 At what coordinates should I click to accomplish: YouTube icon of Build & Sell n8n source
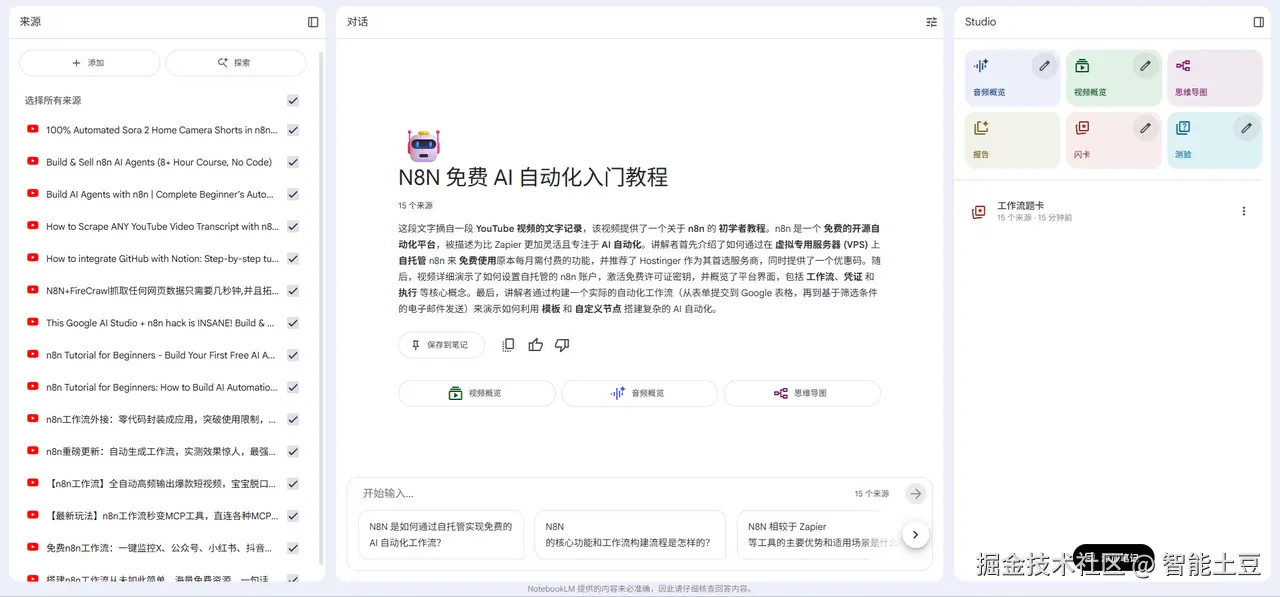click(x=33, y=162)
